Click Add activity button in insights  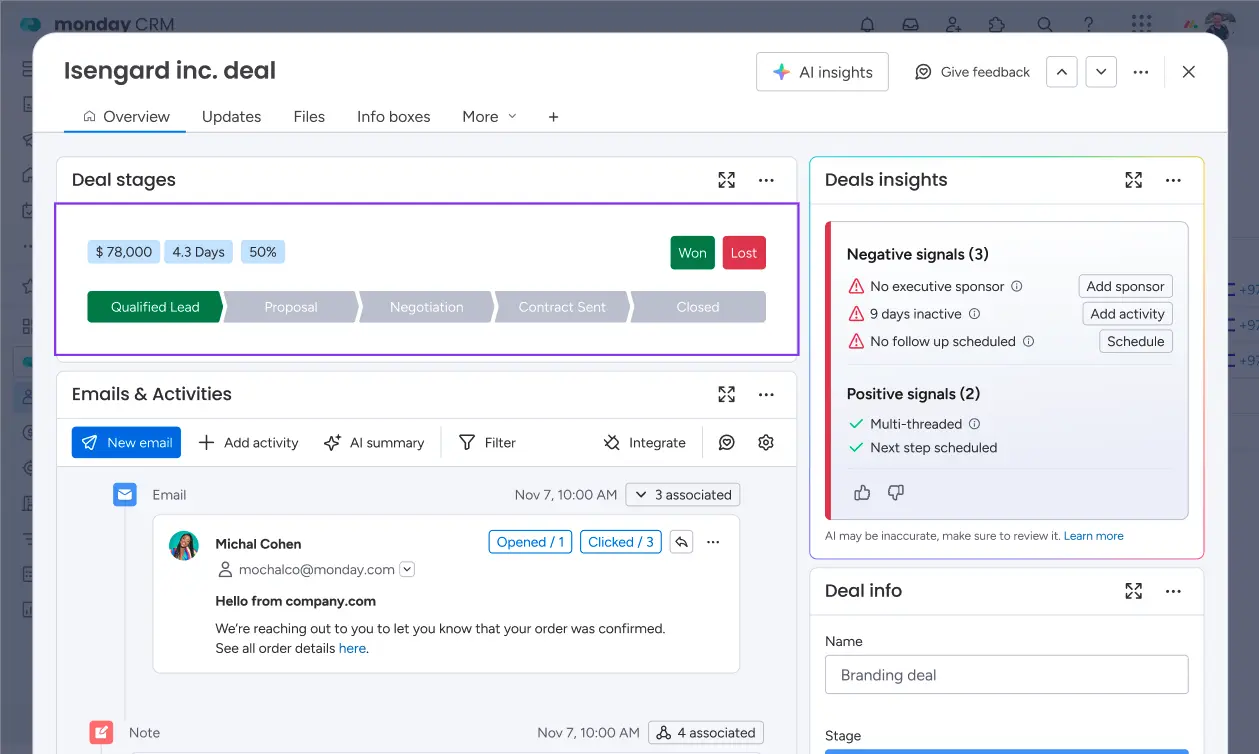coord(1127,313)
